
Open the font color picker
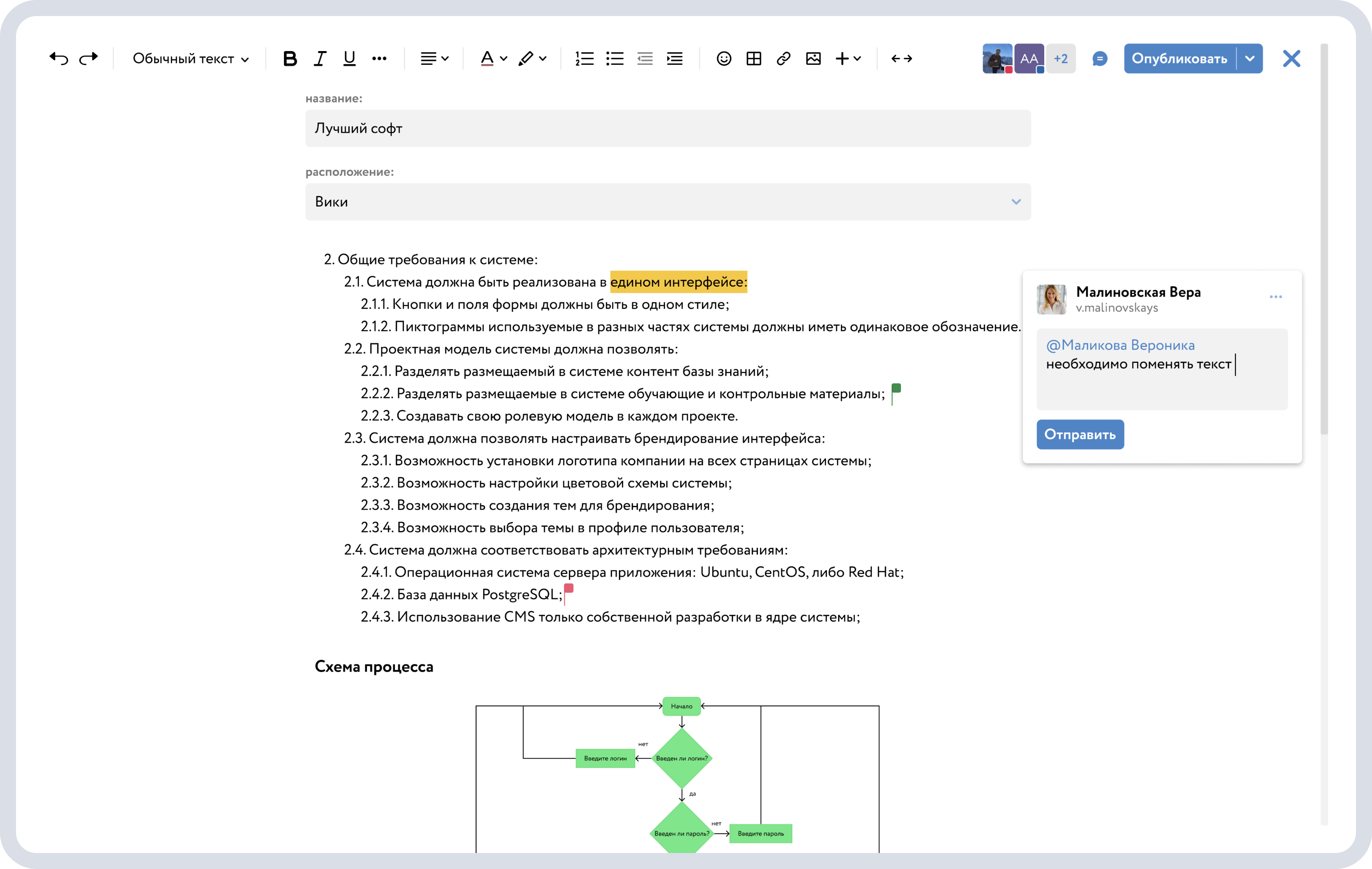point(492,58)
